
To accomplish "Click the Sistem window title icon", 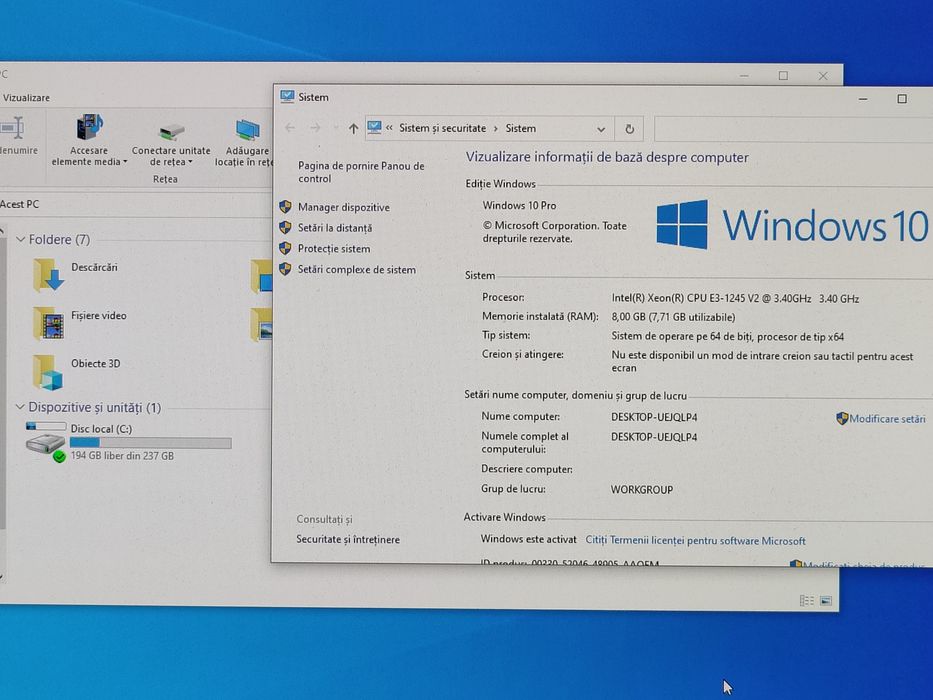I will [287, 96].
